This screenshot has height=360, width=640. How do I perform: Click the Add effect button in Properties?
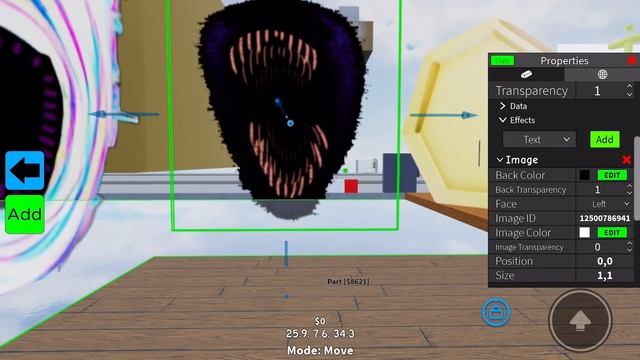coord(604,140)
